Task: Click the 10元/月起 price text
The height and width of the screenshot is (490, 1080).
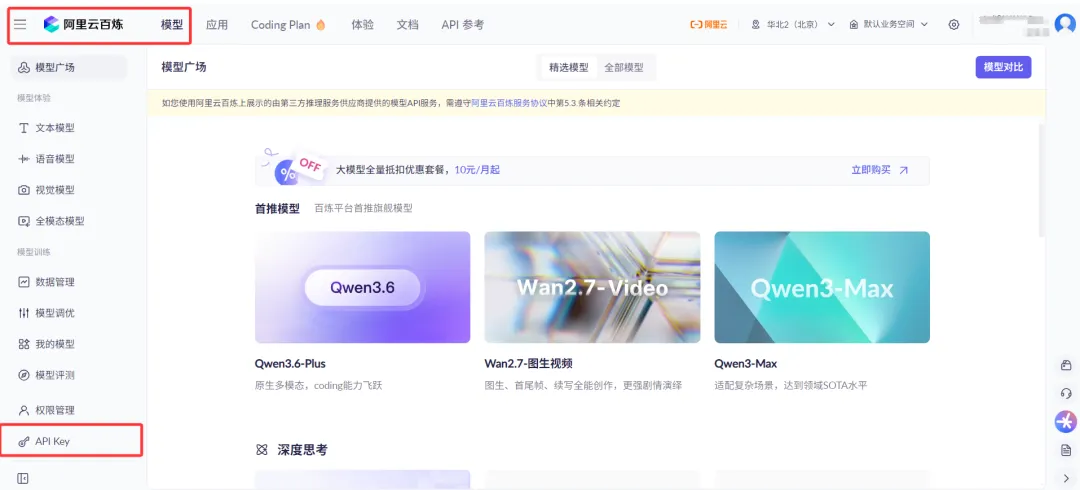Action: click(477, 170)
